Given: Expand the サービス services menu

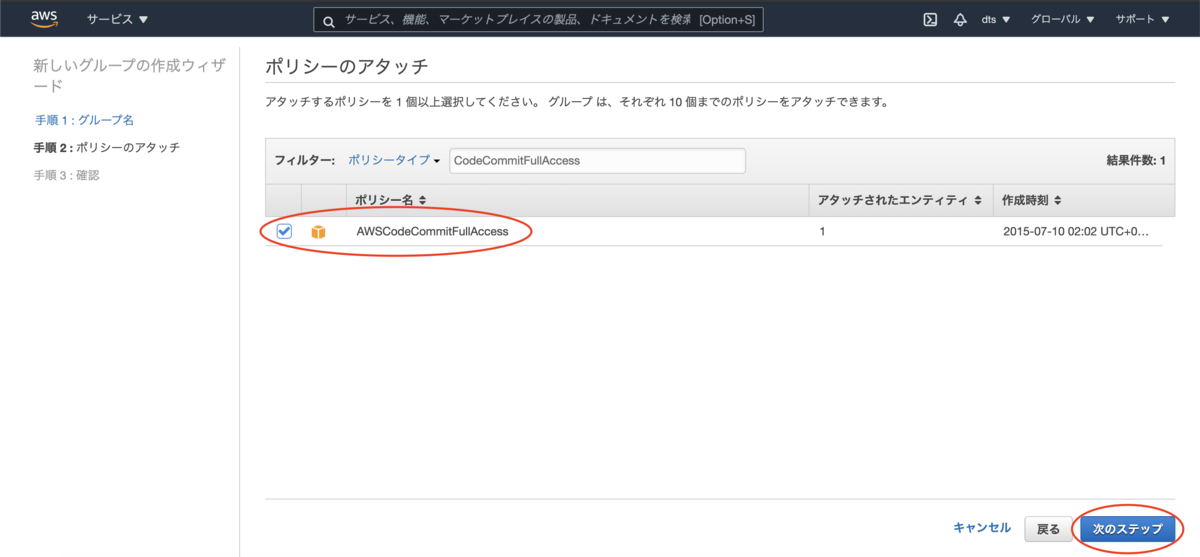Looking at the screenshot, I should click(x=117, y=19).
